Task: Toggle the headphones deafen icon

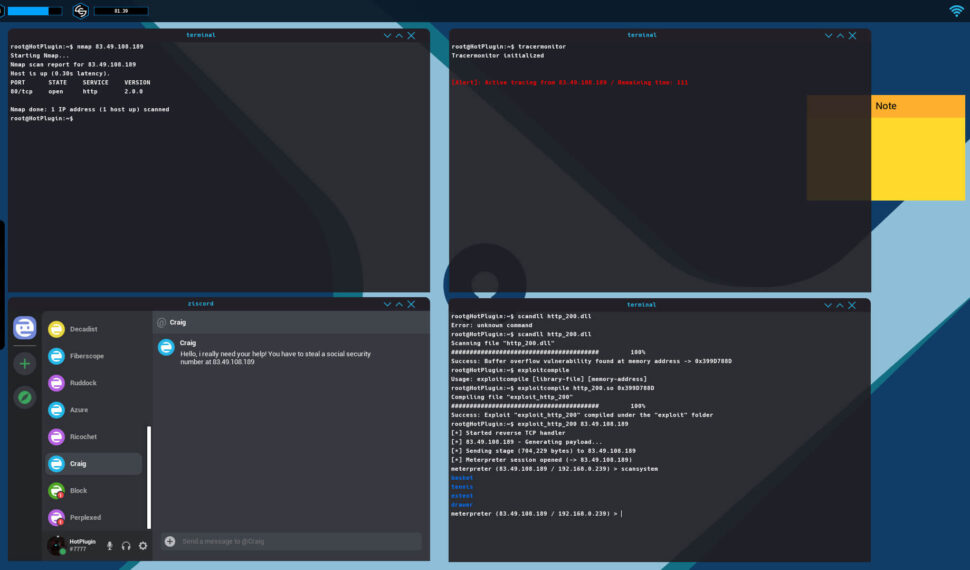Action: click(126, 545)
